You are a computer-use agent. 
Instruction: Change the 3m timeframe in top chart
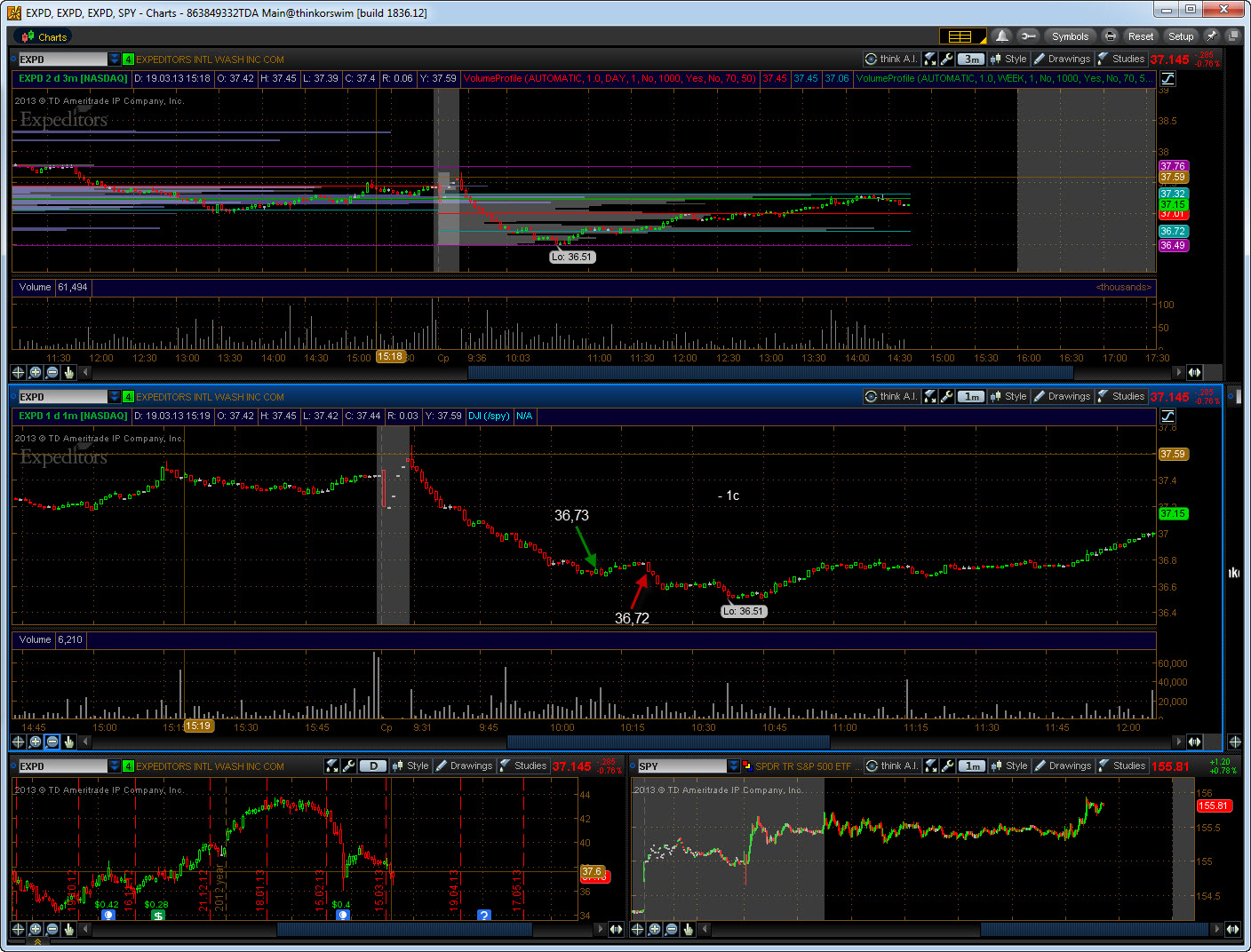click(971, 59)
